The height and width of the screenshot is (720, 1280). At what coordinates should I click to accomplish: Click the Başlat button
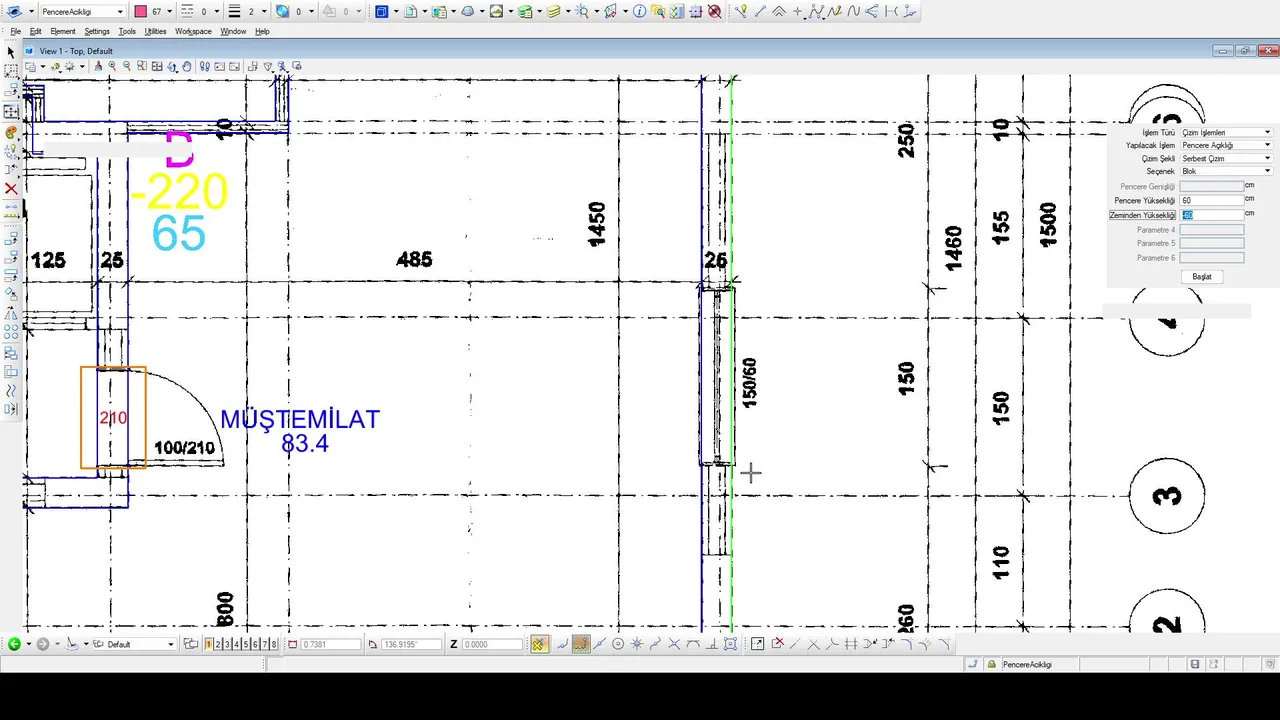(1202, 277)
